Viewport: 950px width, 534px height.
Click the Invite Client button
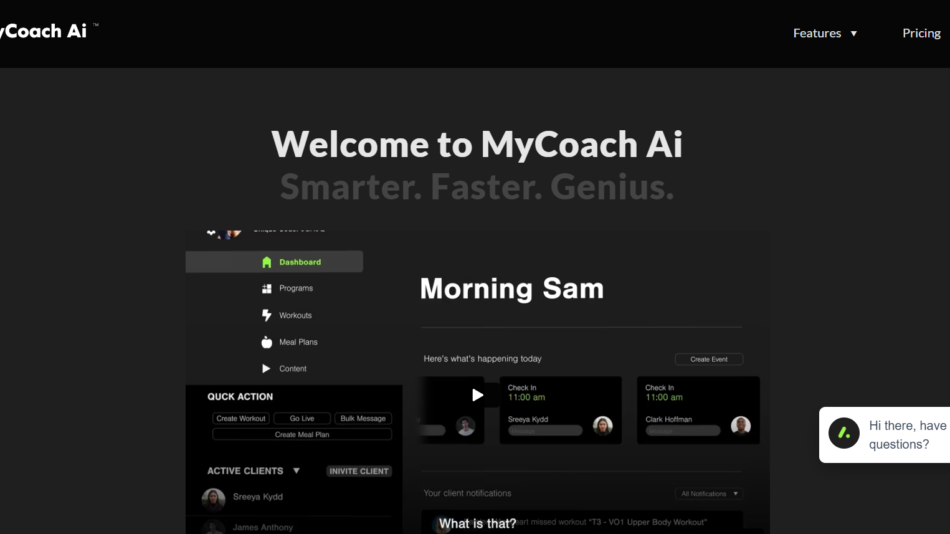click(x=359, y=471)
